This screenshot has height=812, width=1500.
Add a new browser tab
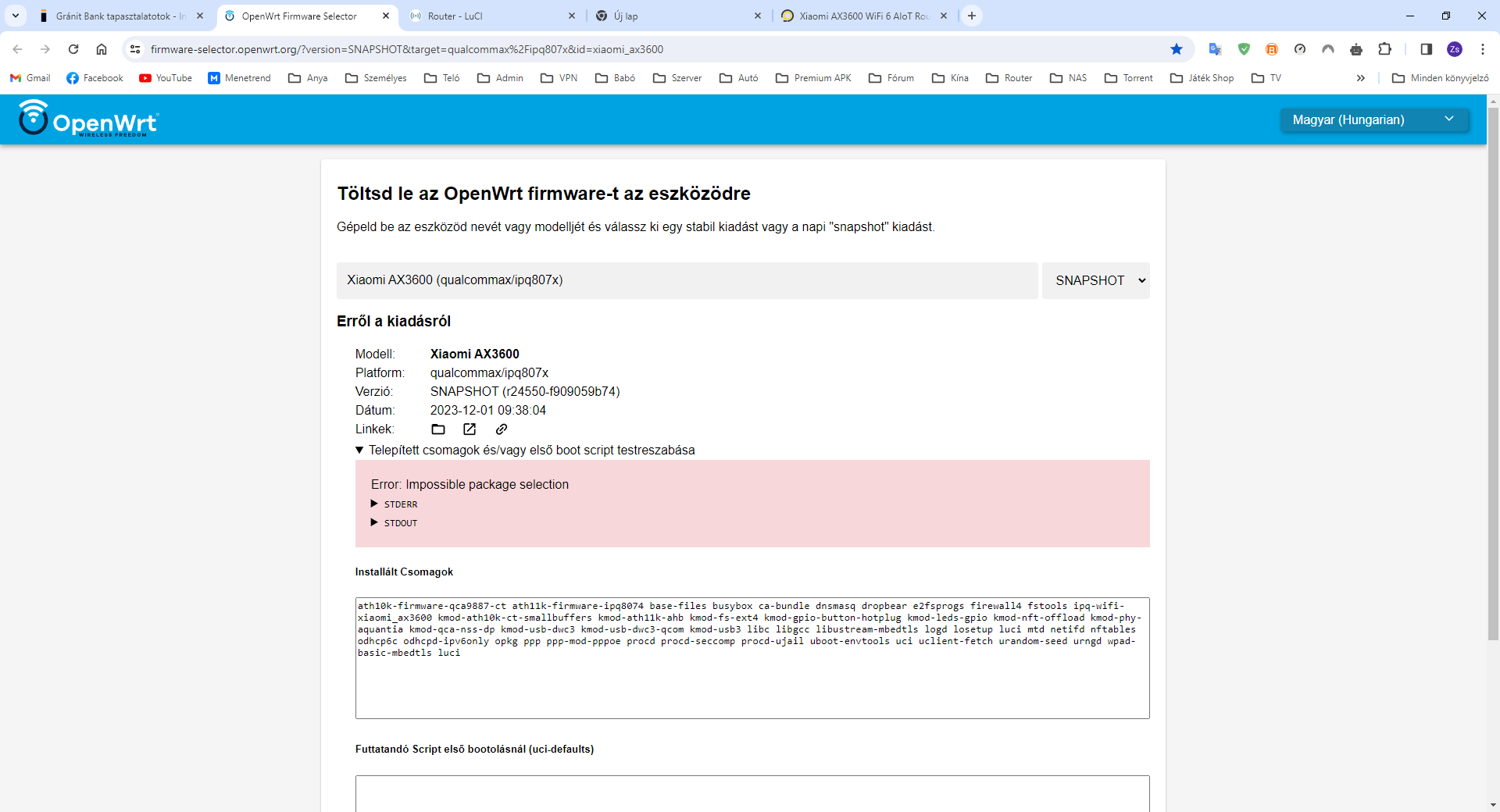pos(972,16)
